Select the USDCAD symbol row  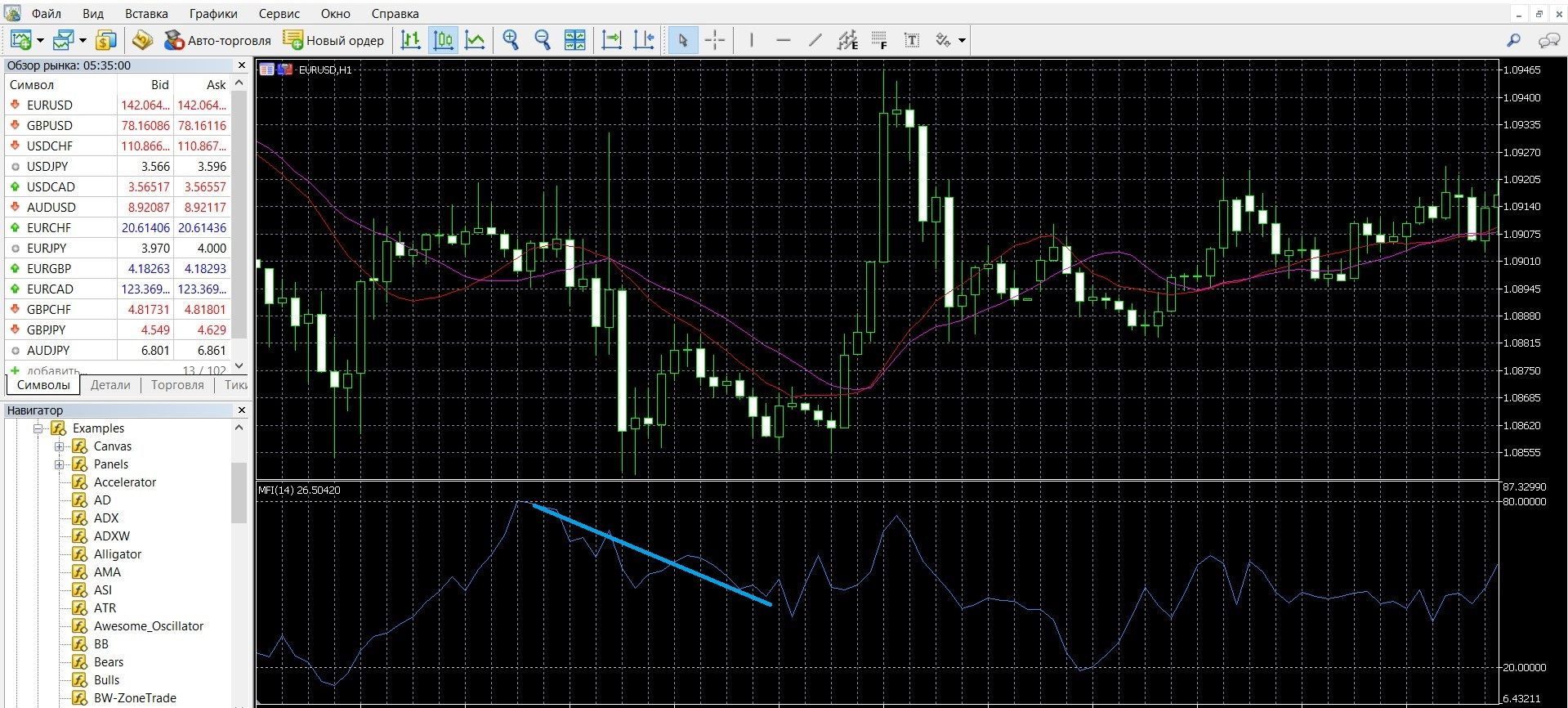tap(118, 186)
